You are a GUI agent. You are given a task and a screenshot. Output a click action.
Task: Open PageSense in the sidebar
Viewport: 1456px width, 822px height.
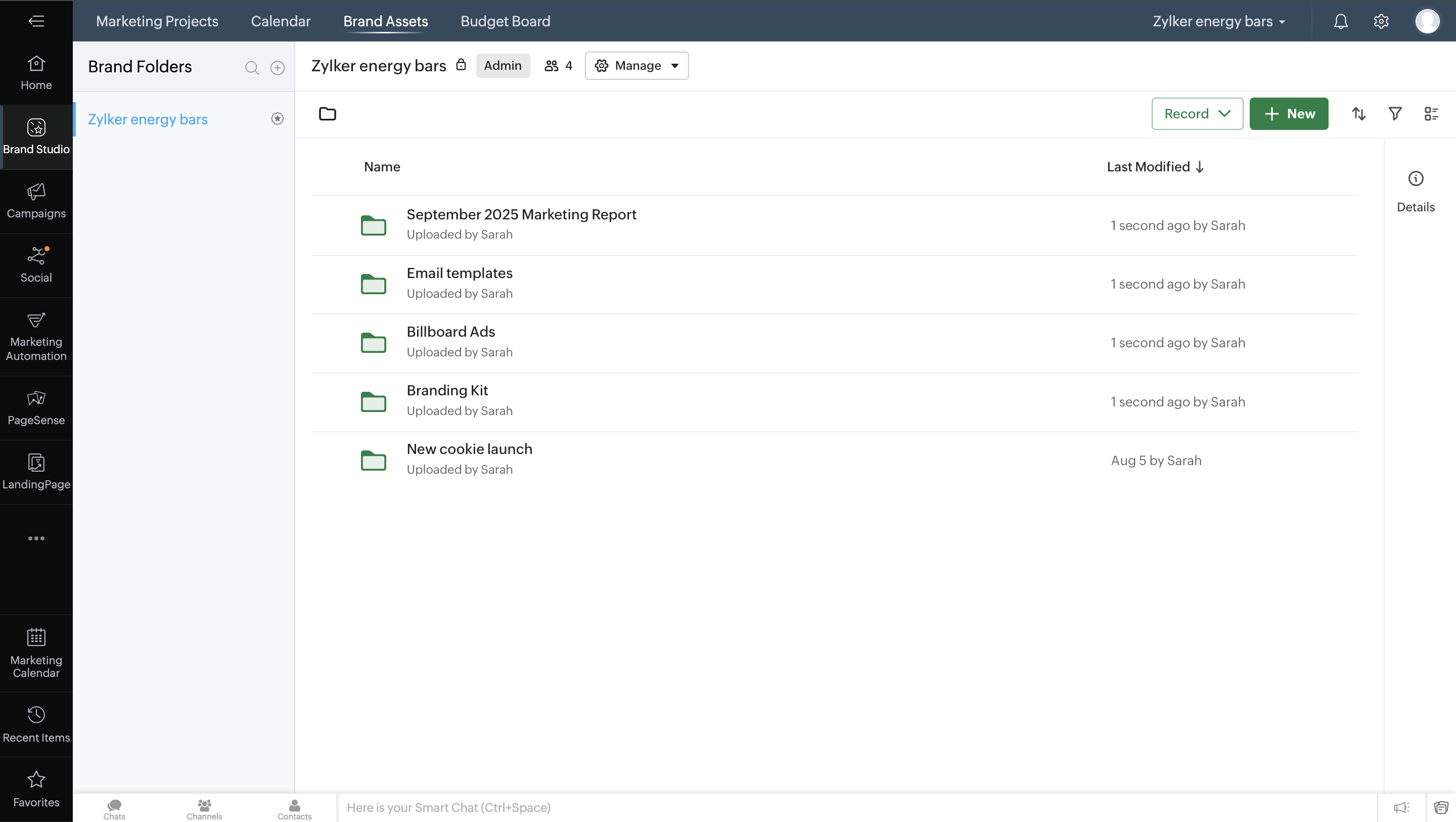[x=36, y=407]
